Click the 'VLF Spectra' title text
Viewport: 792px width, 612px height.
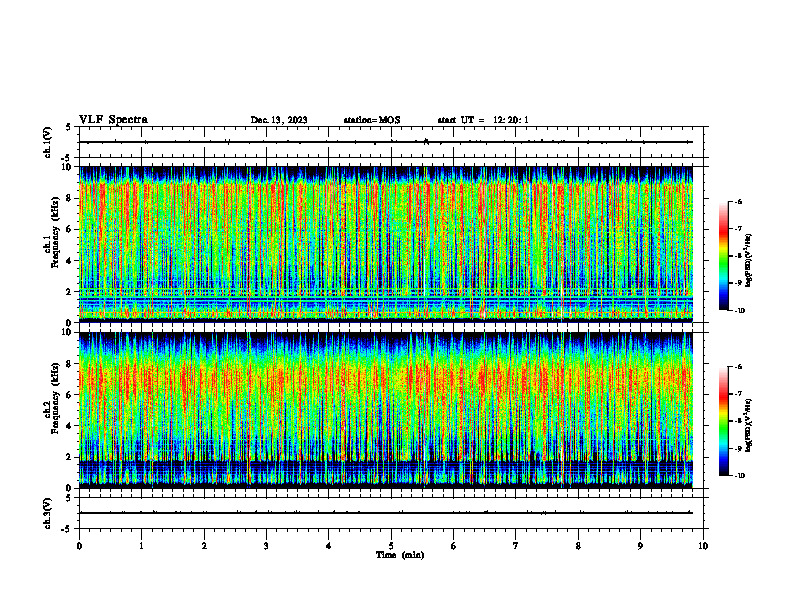[x=113, y=120]
